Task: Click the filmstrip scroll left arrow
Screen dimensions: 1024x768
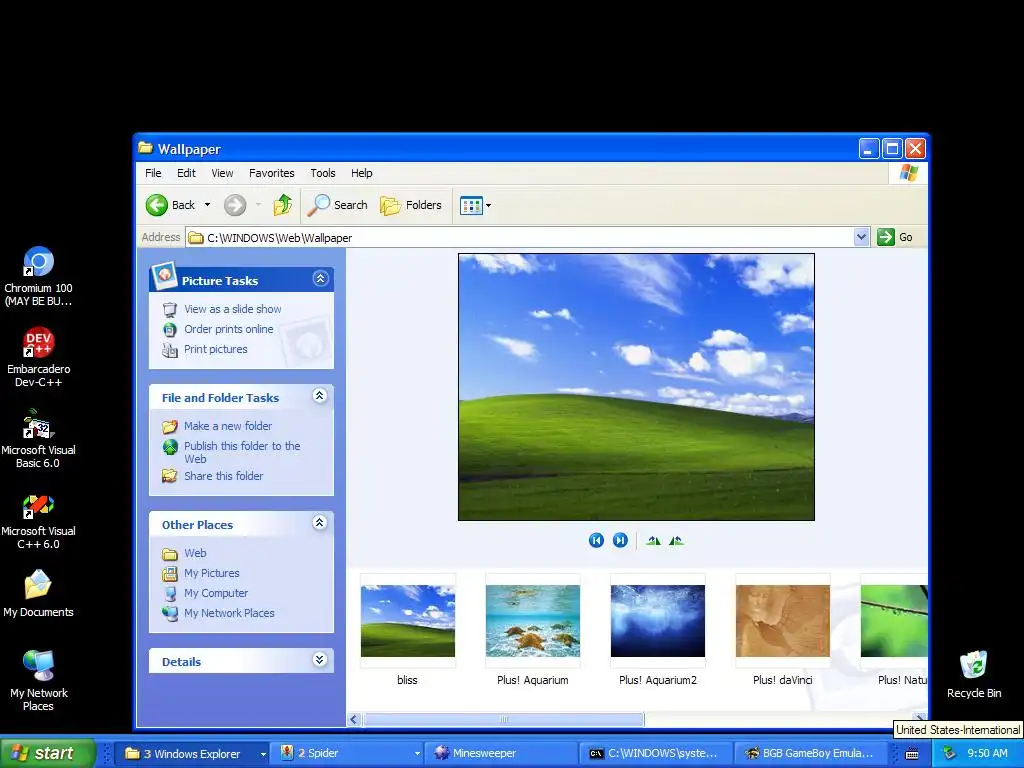Action: tap(353, 719)
